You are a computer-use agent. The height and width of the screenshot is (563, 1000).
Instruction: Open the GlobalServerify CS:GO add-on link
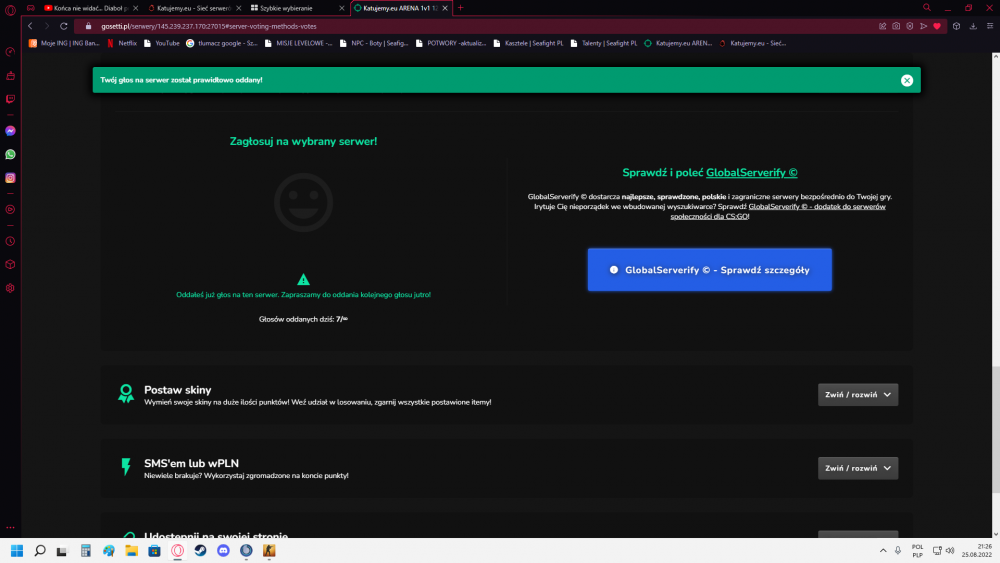click(x=777, y=211)
